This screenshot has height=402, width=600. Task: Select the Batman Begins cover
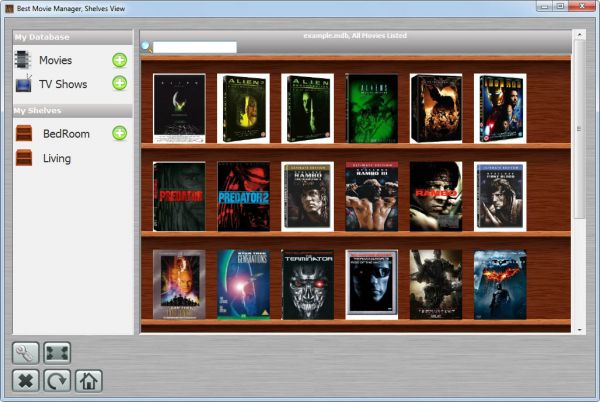coord(436,109)
